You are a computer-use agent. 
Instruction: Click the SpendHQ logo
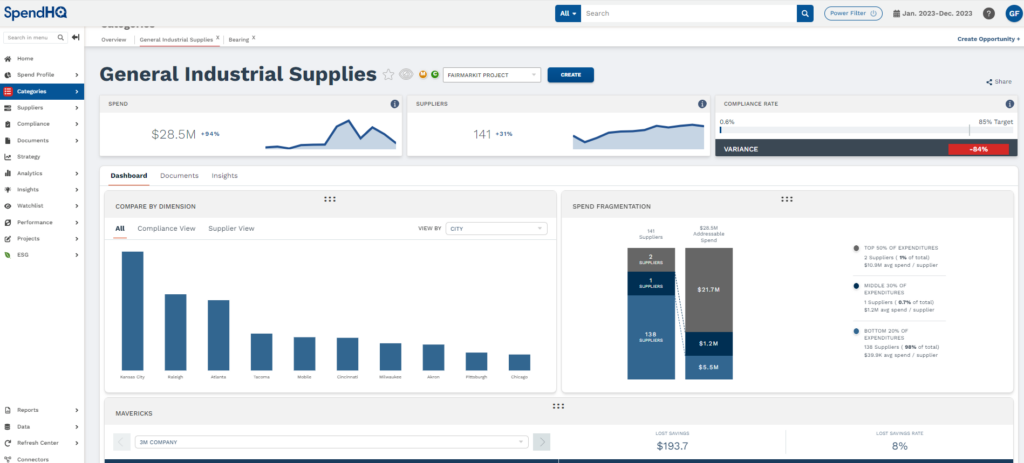(x=35, y=12)
